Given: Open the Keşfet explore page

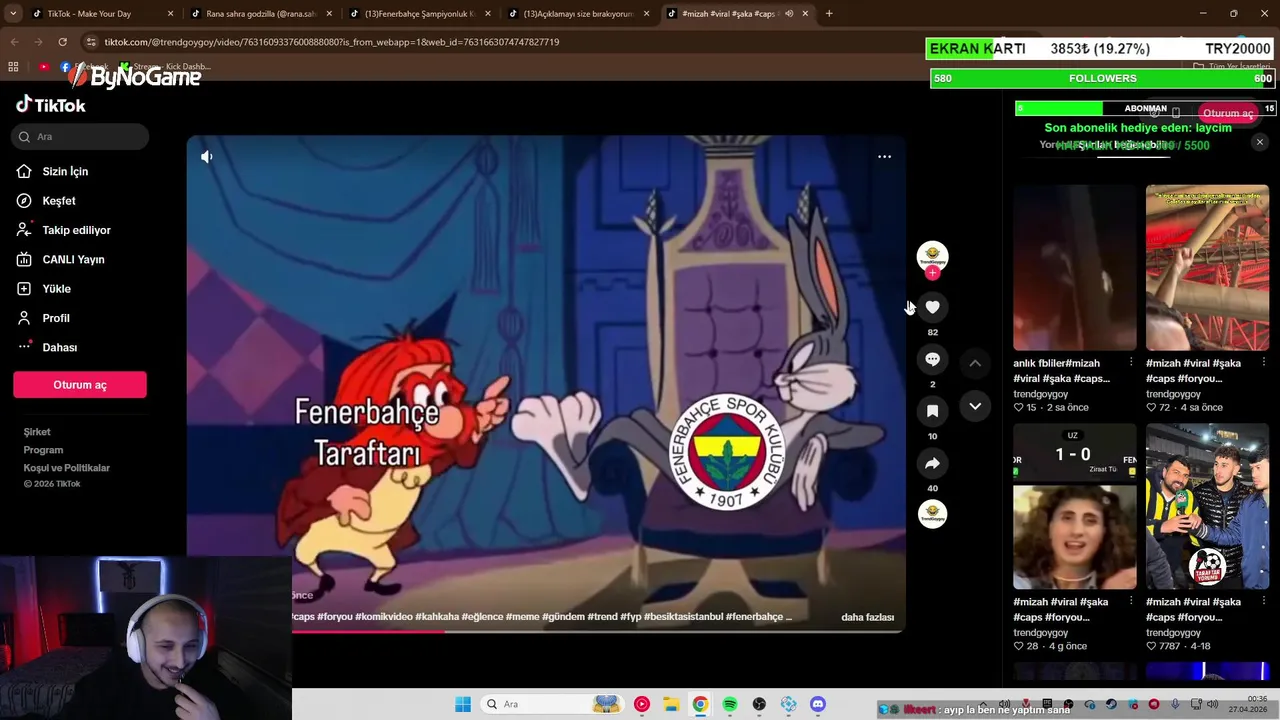Looking at the screenshot, I should point(59,201).
